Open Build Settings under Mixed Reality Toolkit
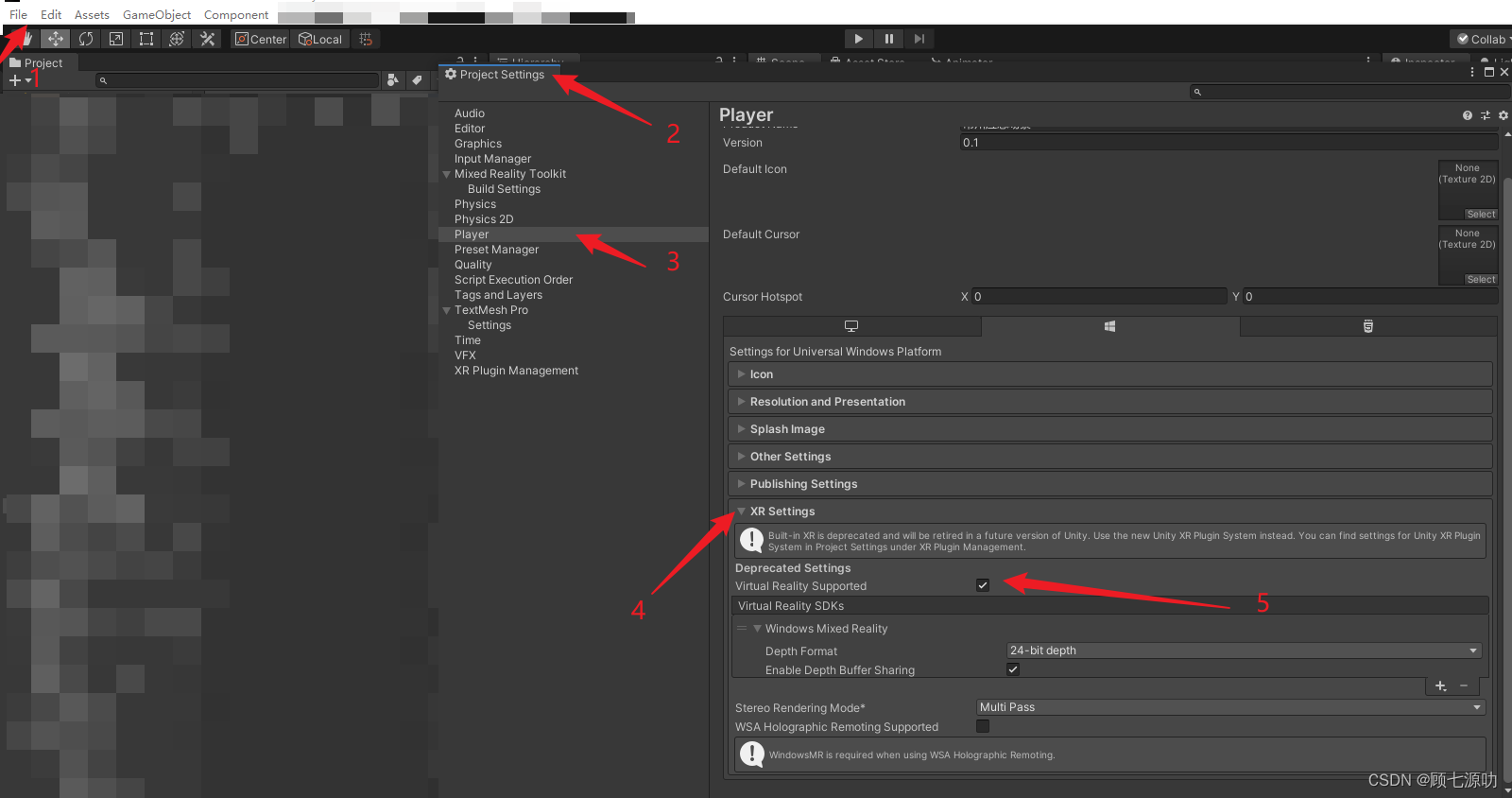1512x798 pixels. point(504,189)
